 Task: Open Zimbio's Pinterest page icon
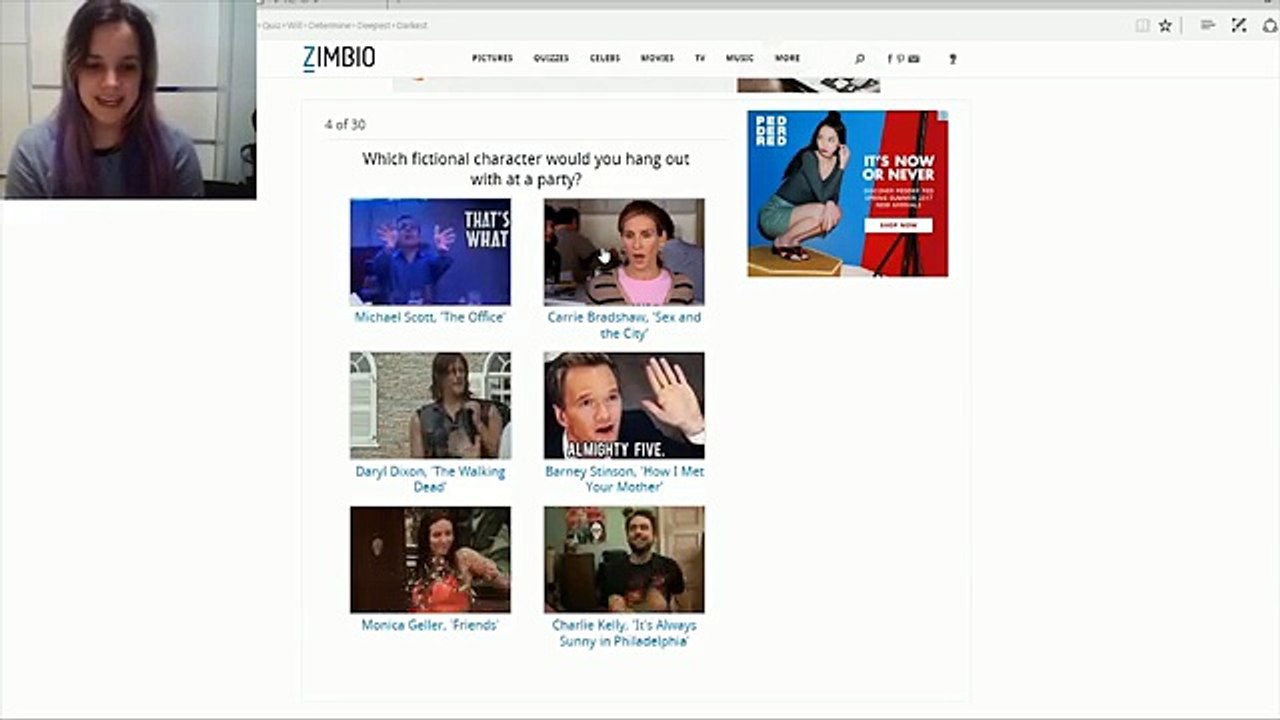click(x=900, y=59)
